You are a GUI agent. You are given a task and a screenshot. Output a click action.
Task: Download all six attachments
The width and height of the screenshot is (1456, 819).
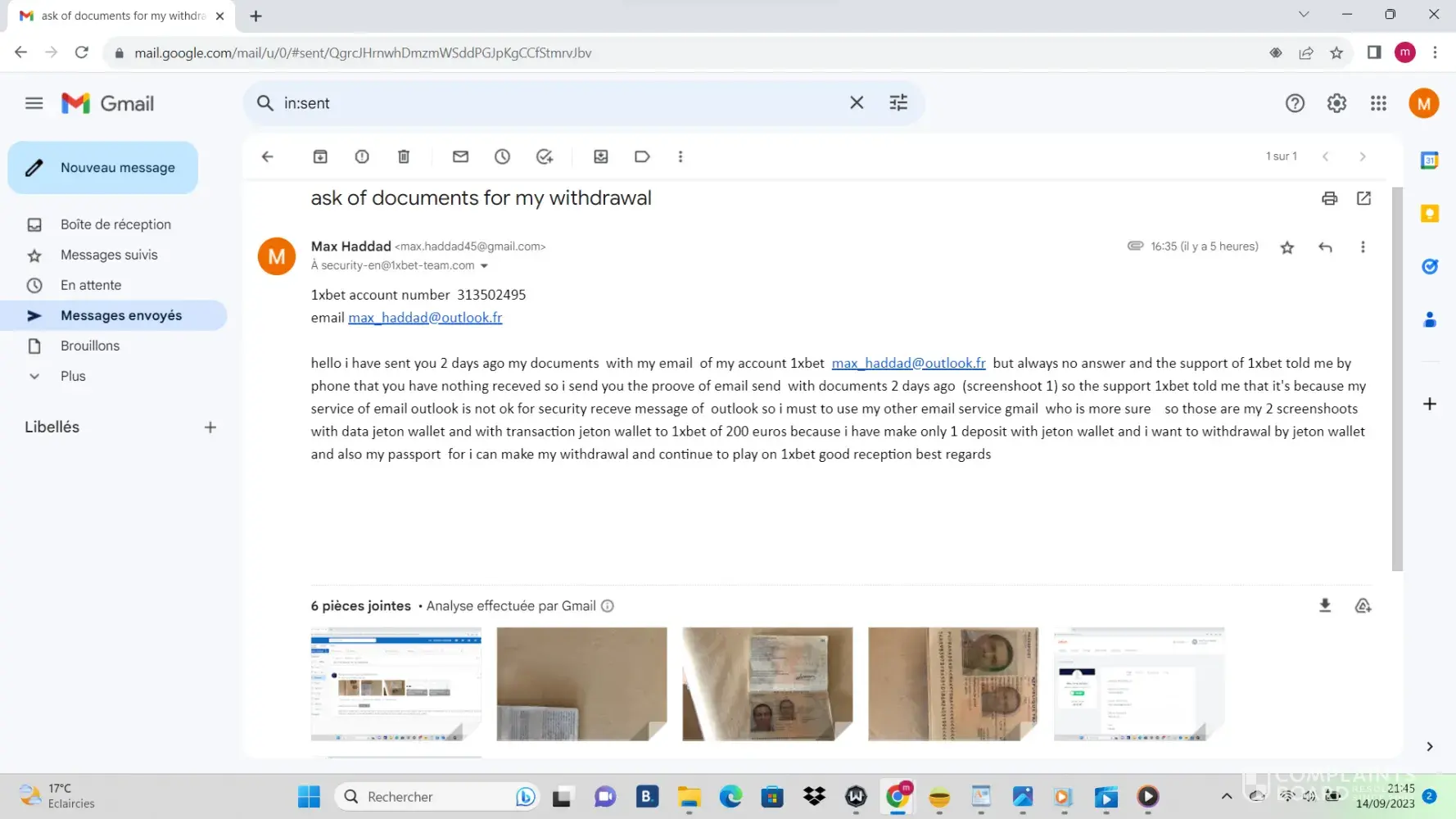[x=1325, y=605]
